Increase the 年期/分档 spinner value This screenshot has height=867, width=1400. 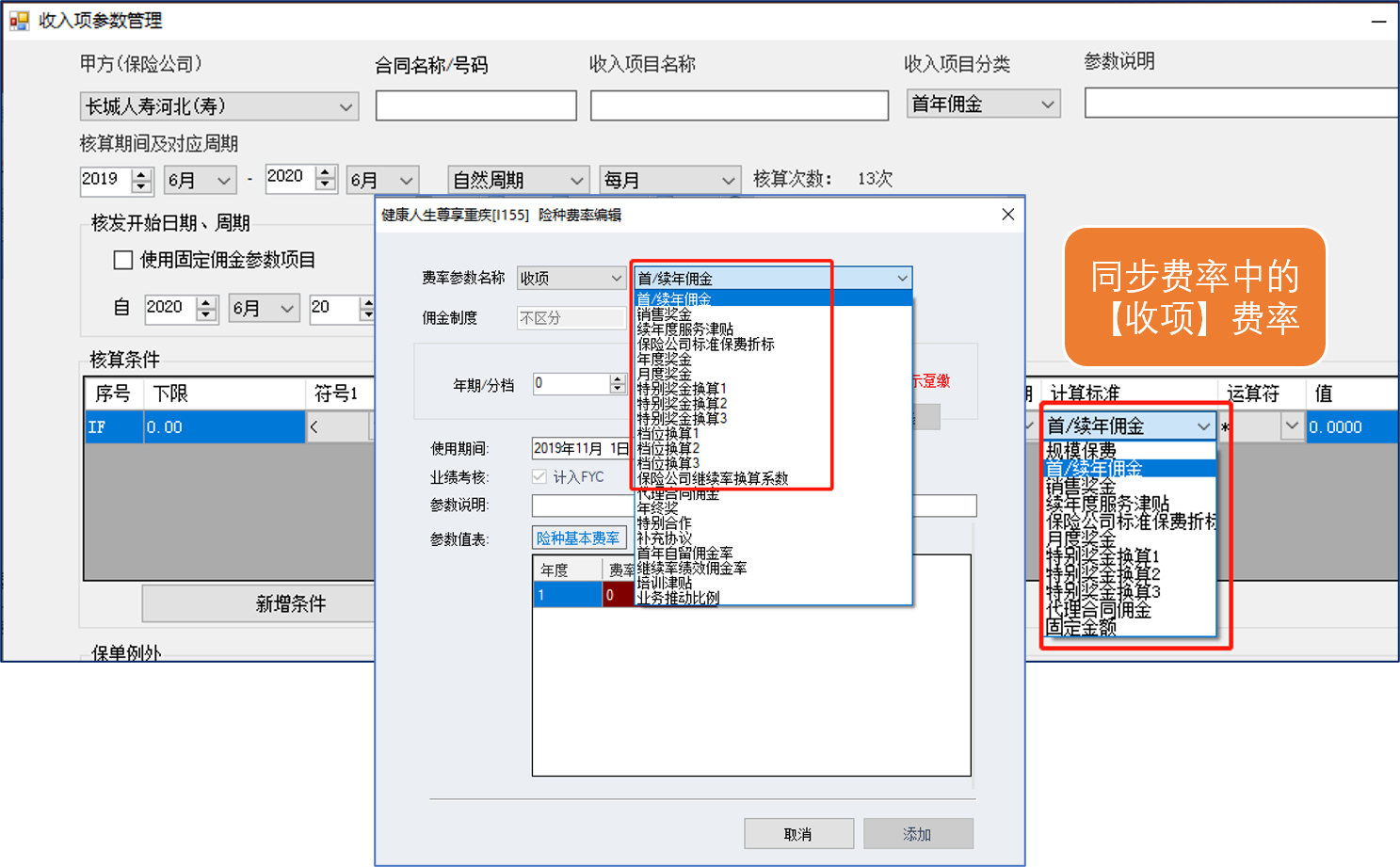click(618, 378)
